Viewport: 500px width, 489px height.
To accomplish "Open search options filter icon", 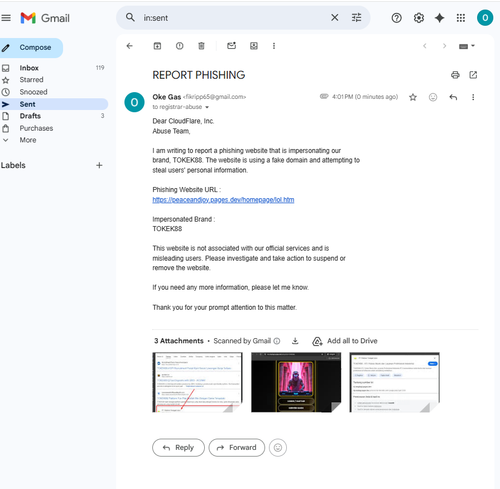I will 356,18.
